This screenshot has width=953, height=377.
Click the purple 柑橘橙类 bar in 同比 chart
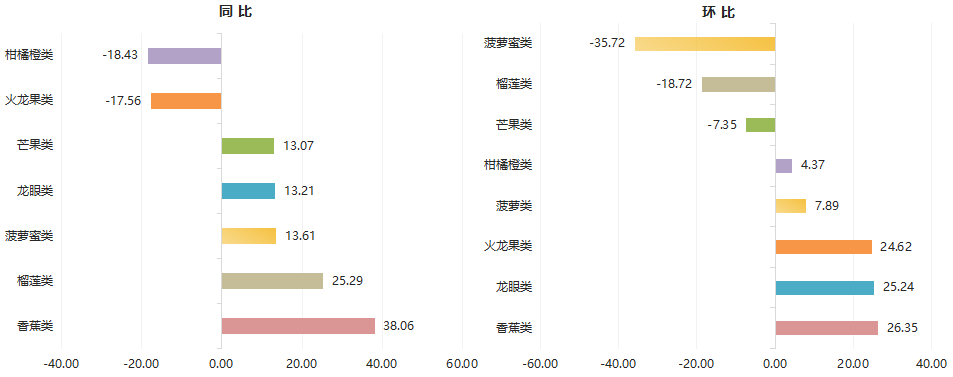[x=185, y=56]
